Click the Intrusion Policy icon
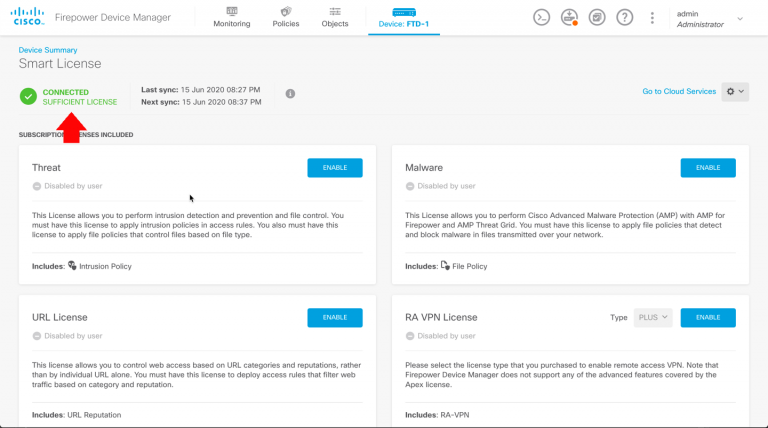The width and height of the screenshot is (768, 428). point(72,265)
